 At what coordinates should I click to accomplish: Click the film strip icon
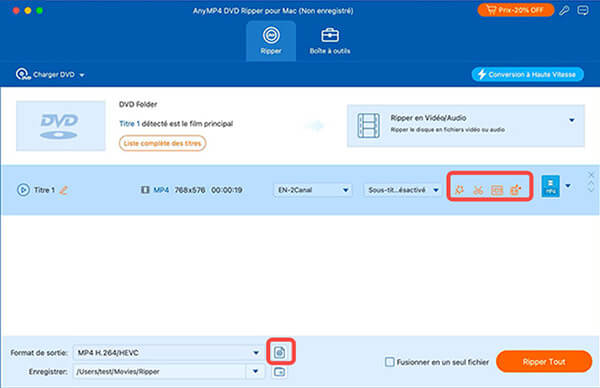coord(368,125)
